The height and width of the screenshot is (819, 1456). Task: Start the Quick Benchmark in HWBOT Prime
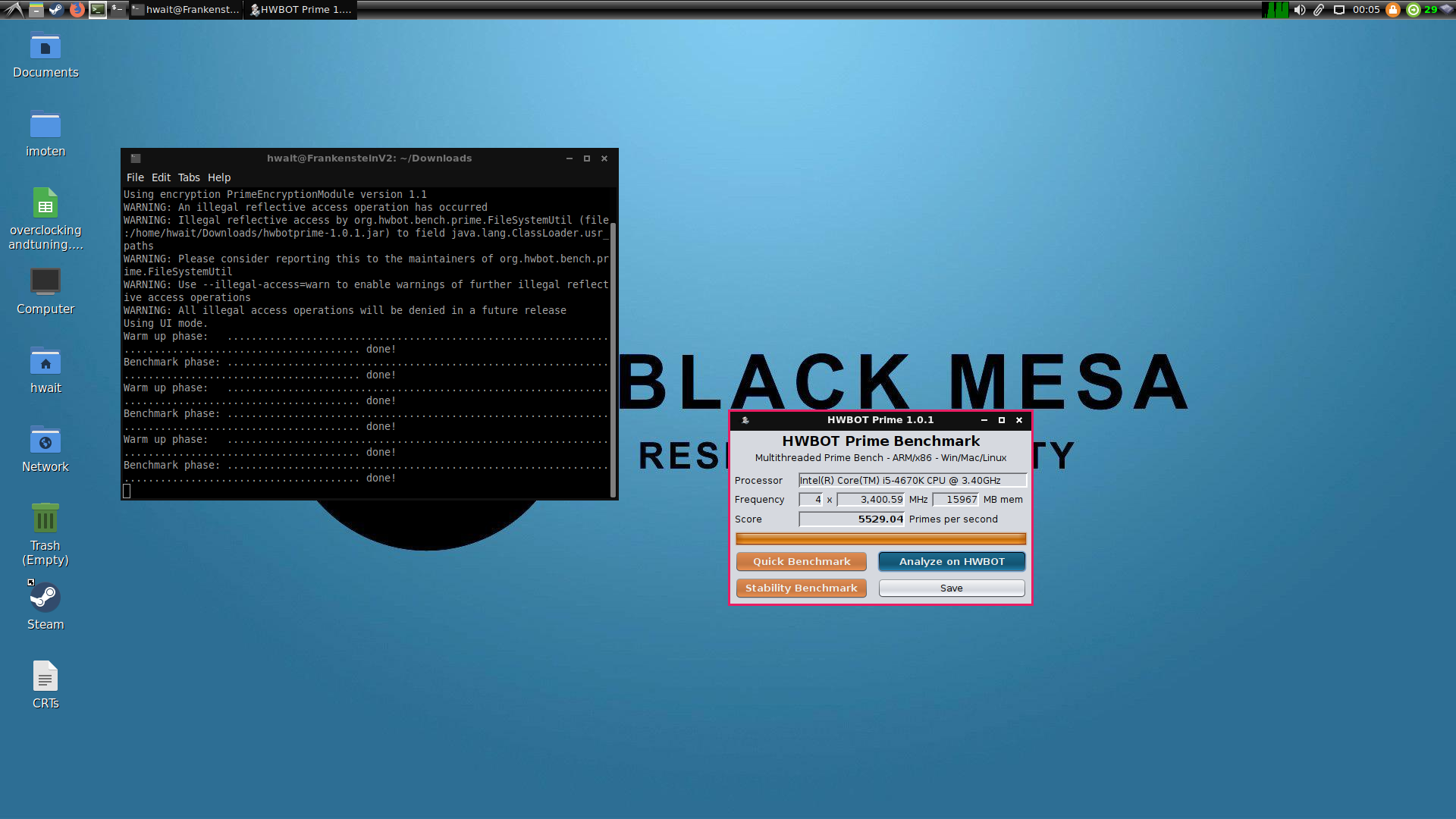pos(802,562)
